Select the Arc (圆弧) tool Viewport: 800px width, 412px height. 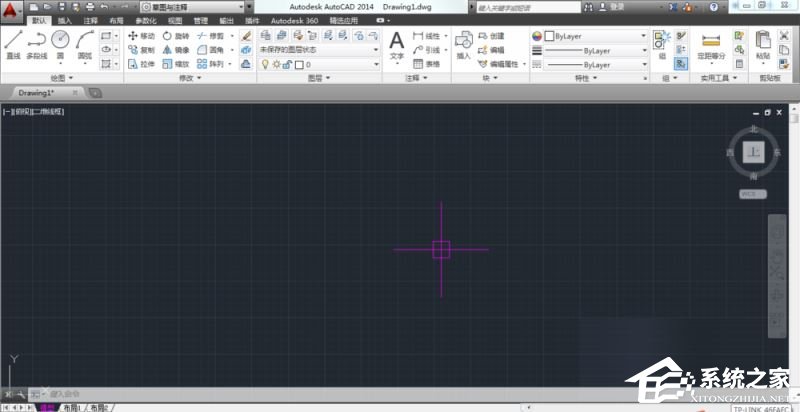point(85,45)
